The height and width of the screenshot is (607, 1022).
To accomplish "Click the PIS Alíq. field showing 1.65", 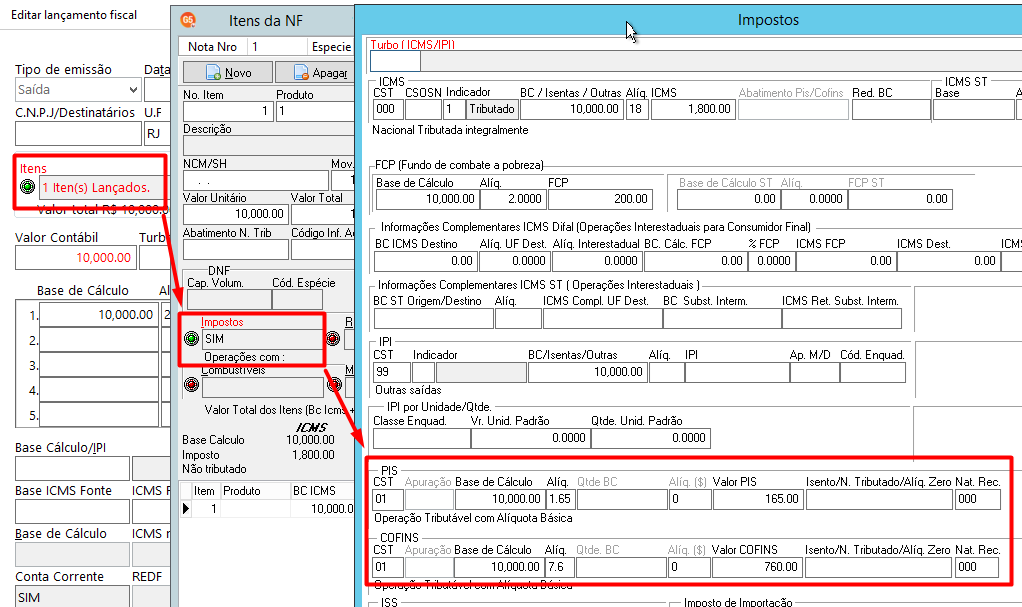I will pos(560,499).
